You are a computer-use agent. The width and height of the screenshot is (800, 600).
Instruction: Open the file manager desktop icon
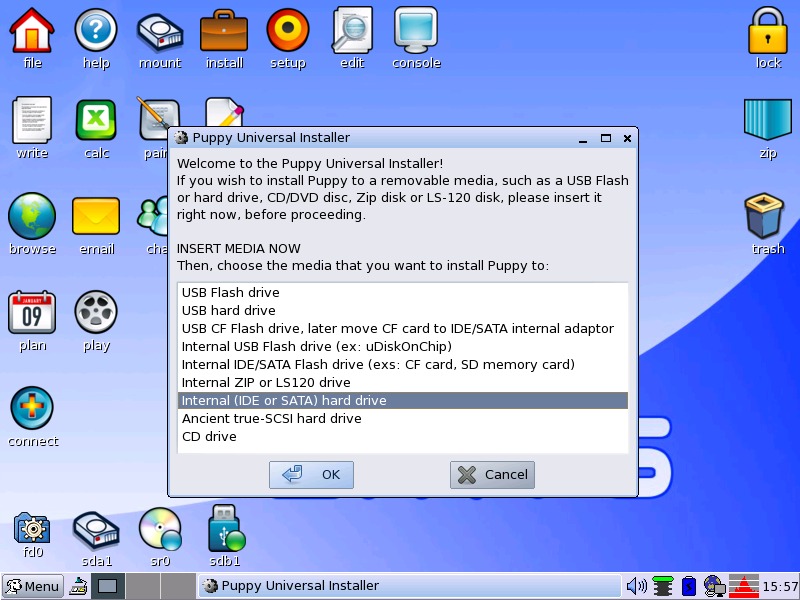[32, 31]
